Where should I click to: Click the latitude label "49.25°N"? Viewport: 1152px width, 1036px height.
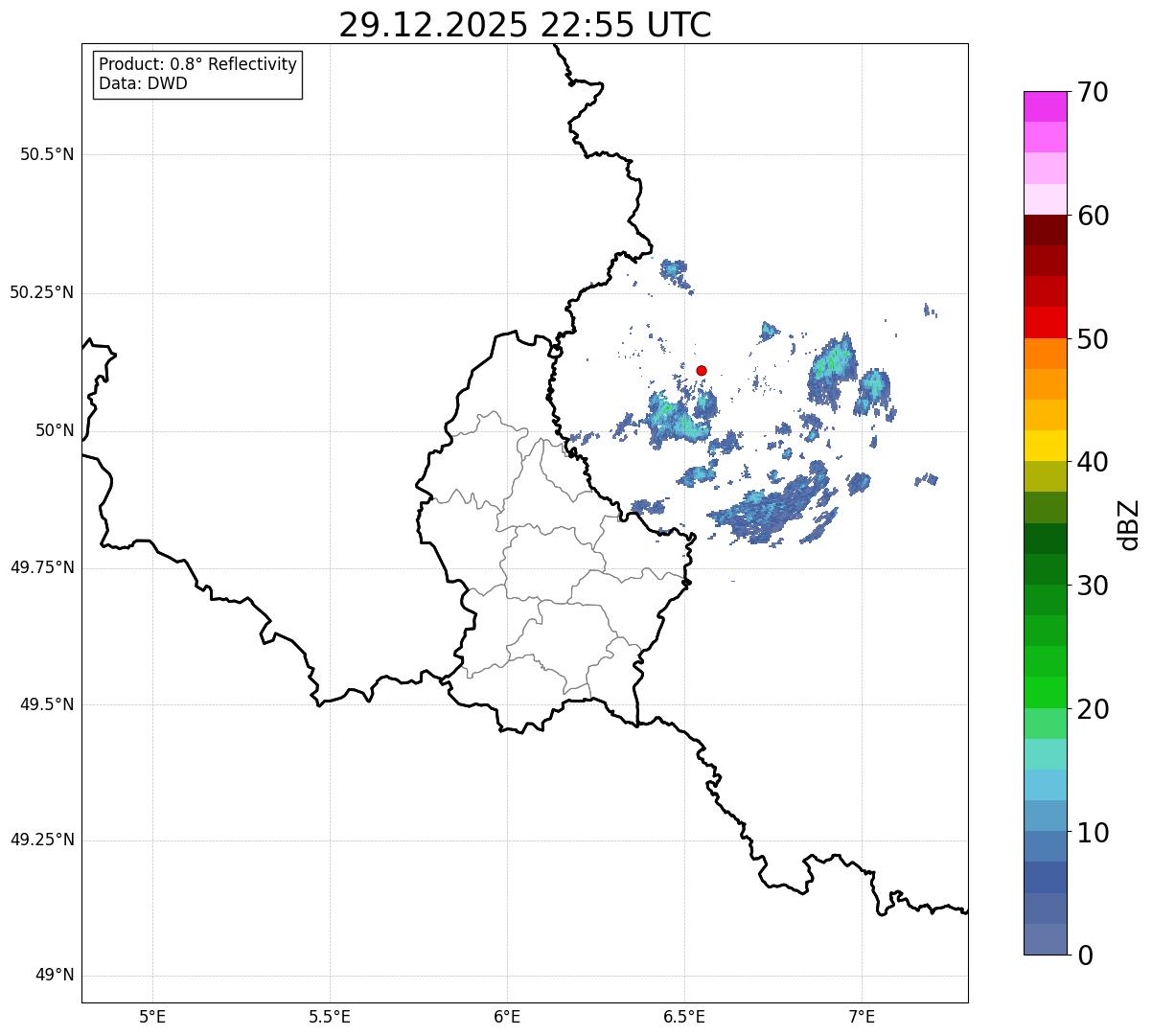pyautogui.click(x=42, y=840)
